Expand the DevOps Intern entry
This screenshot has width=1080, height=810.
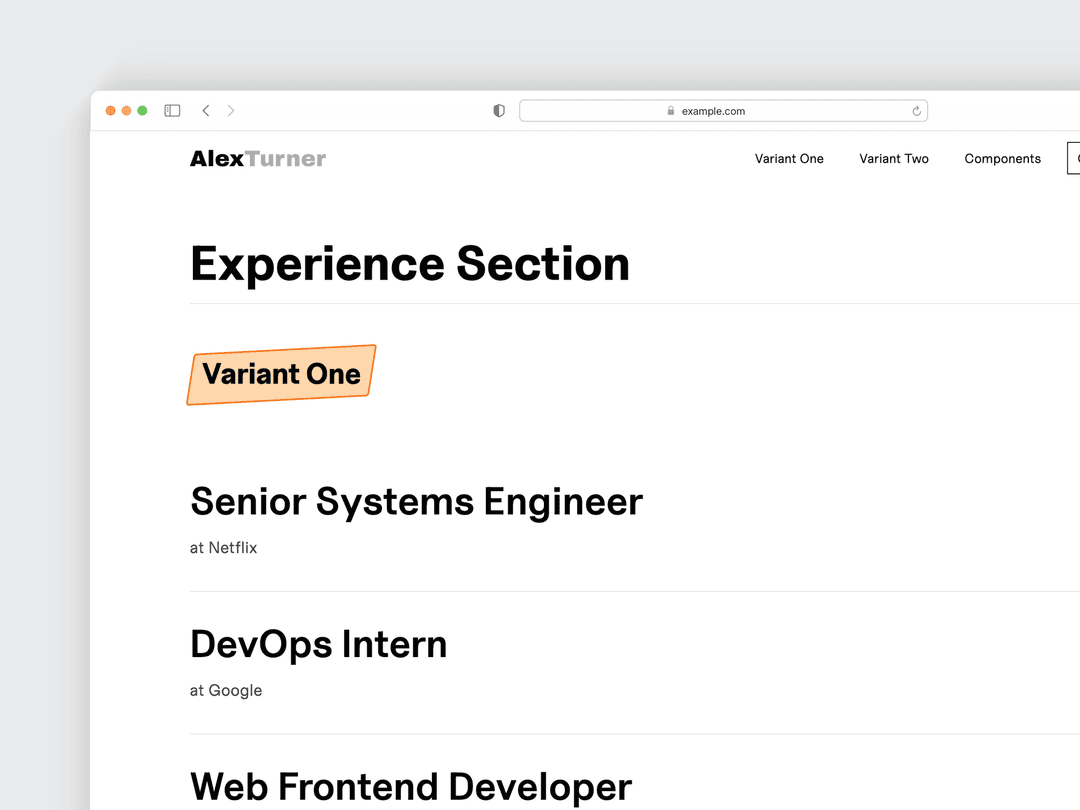pos(318,644)
